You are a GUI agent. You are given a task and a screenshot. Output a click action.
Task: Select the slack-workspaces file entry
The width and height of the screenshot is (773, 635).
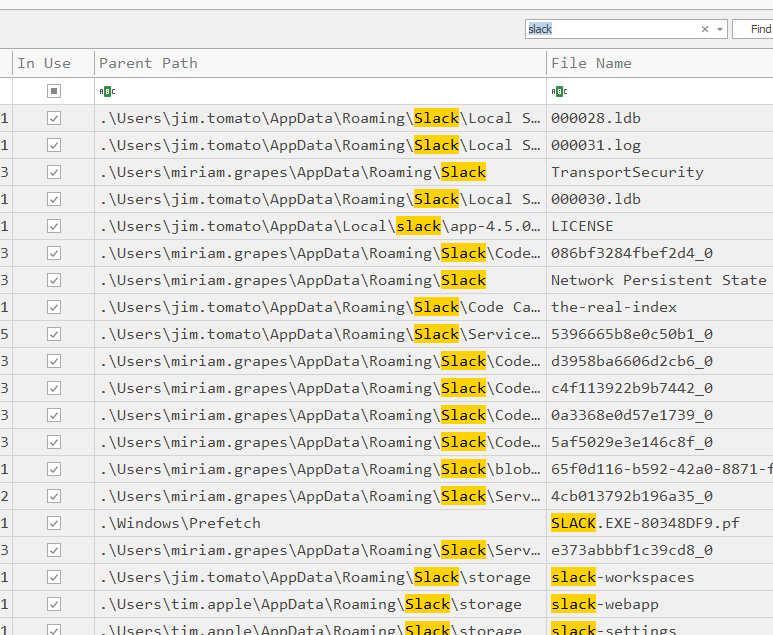[x=622, y=577]
